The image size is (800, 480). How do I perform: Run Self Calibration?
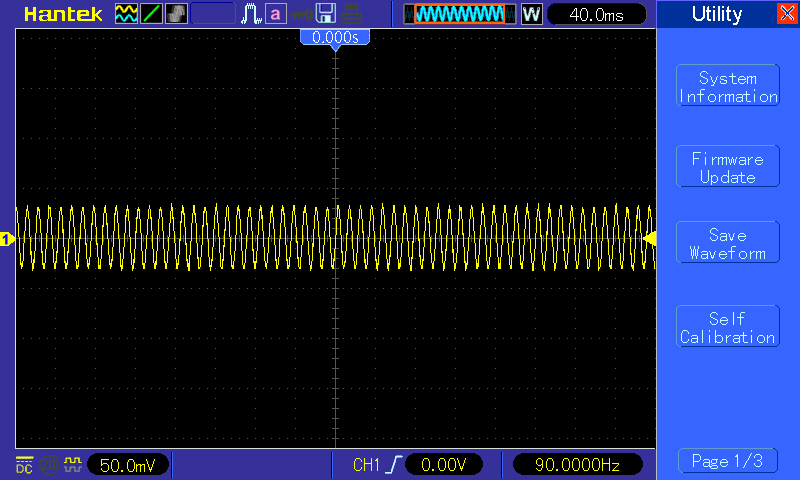[728, 326]
